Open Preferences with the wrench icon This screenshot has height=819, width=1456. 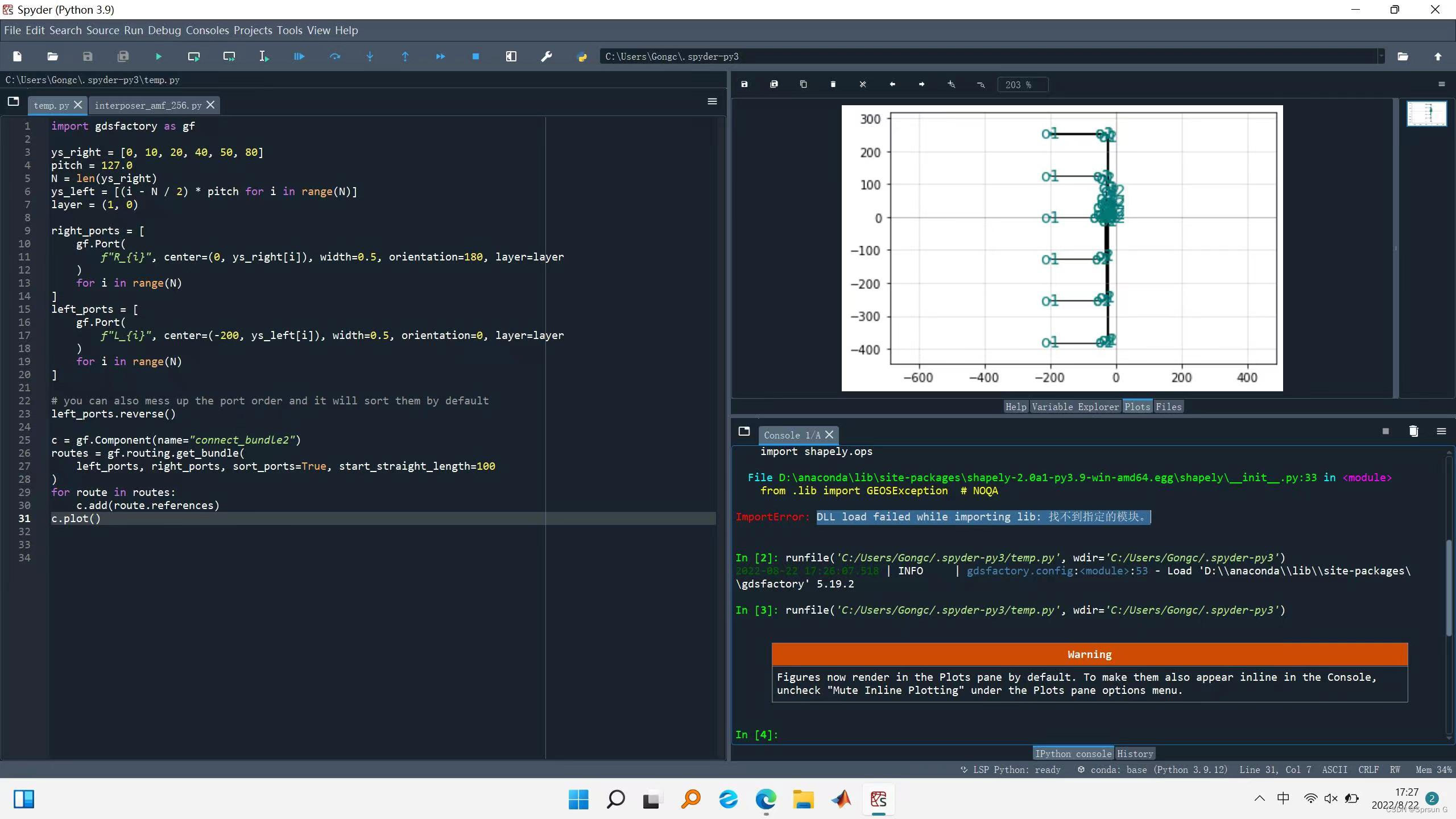click(x=546, y=56)
